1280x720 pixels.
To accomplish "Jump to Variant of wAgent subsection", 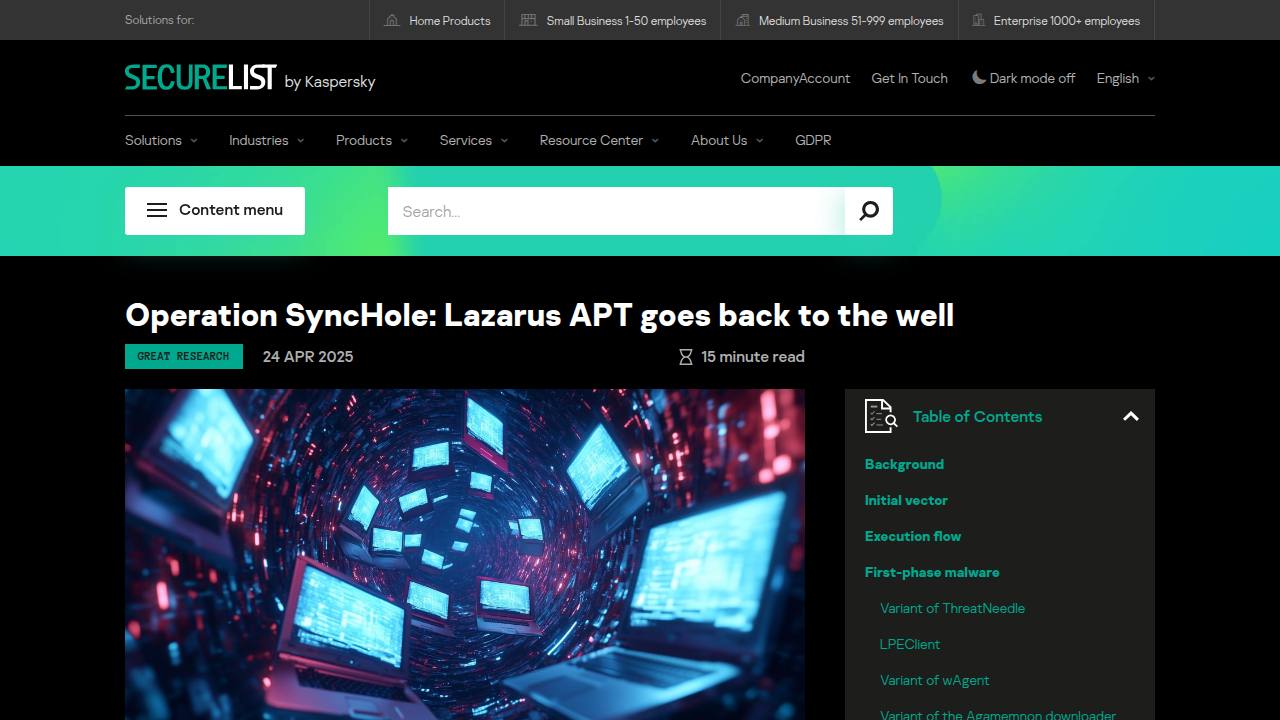I will click(x=935, y=680).
